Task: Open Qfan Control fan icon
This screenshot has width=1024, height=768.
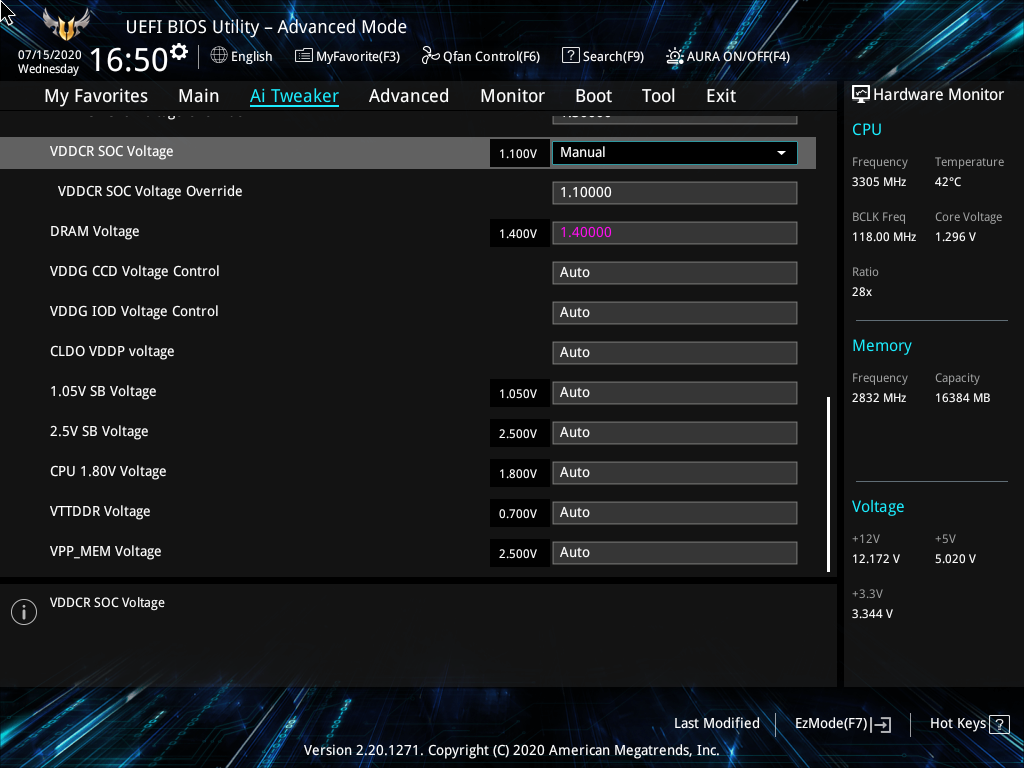Action: coord(430,56)
